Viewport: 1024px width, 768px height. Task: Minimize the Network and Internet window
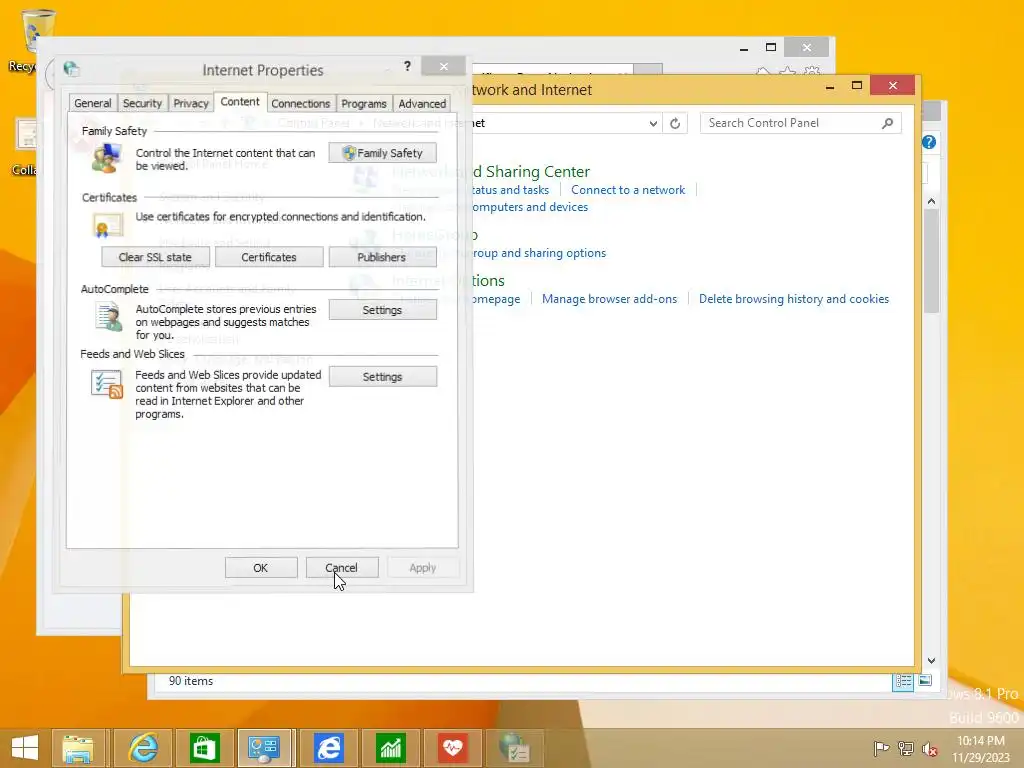click(x=829, y=86)
